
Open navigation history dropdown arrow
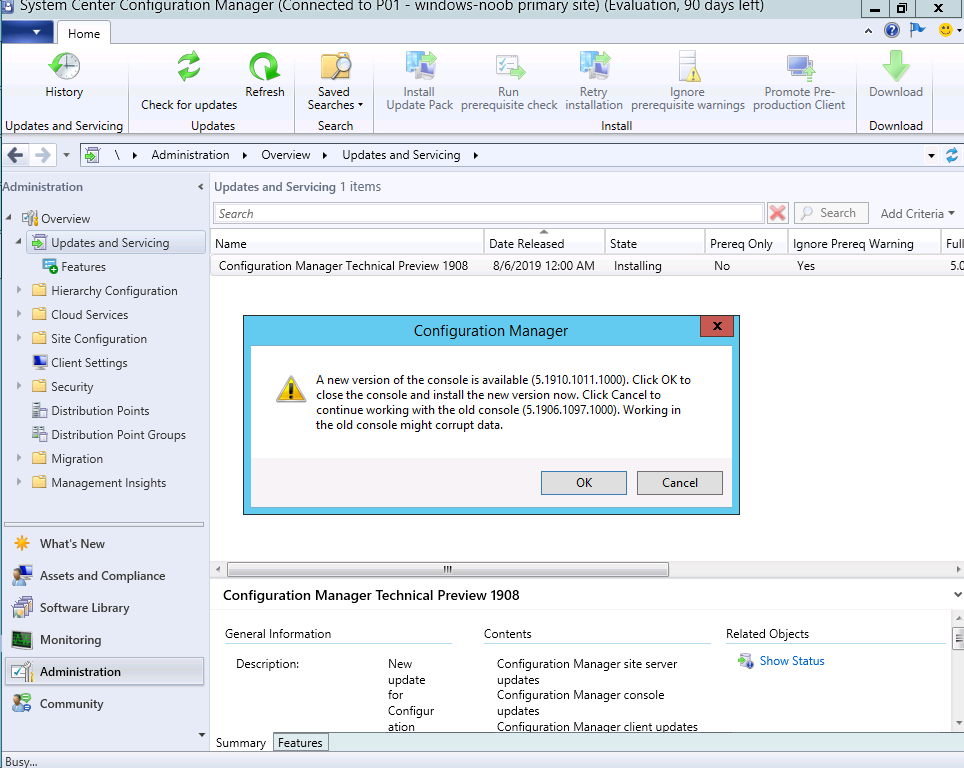tap(66, 155)
